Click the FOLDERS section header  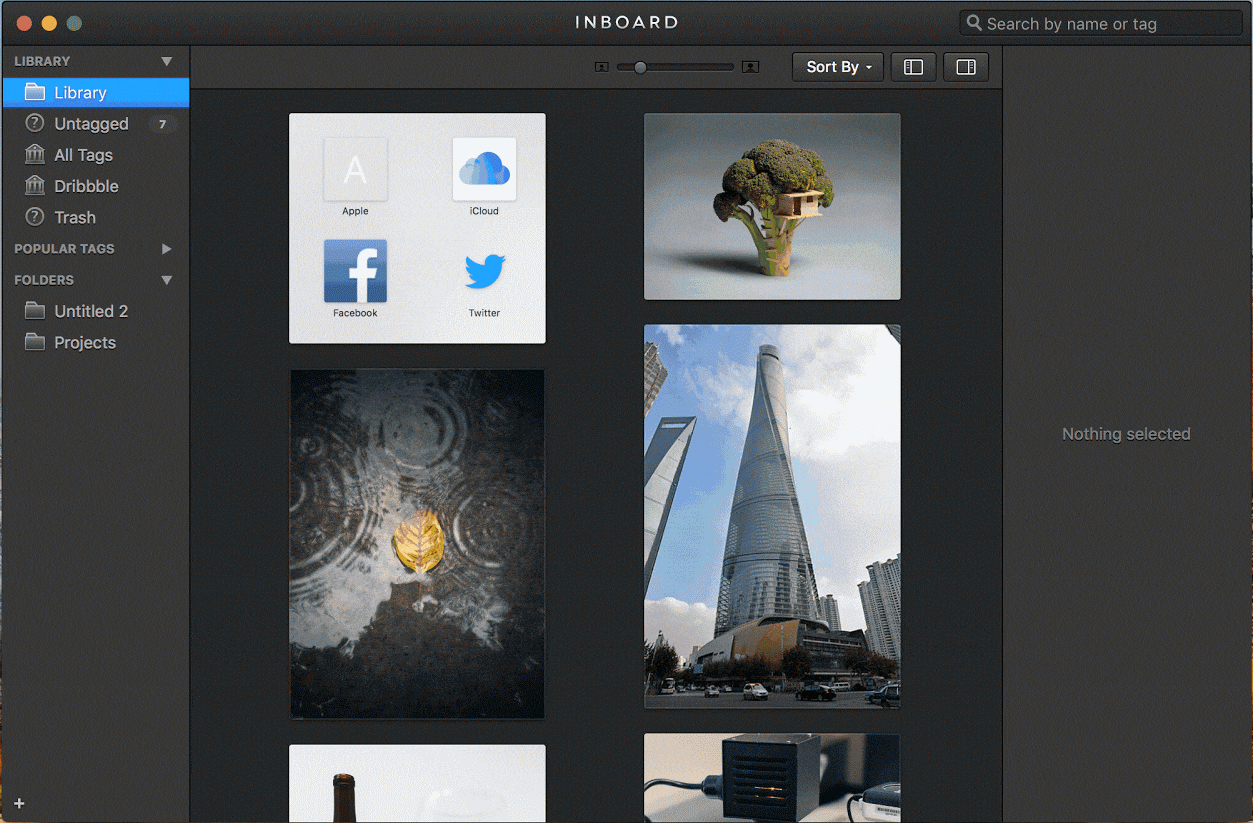44,280
